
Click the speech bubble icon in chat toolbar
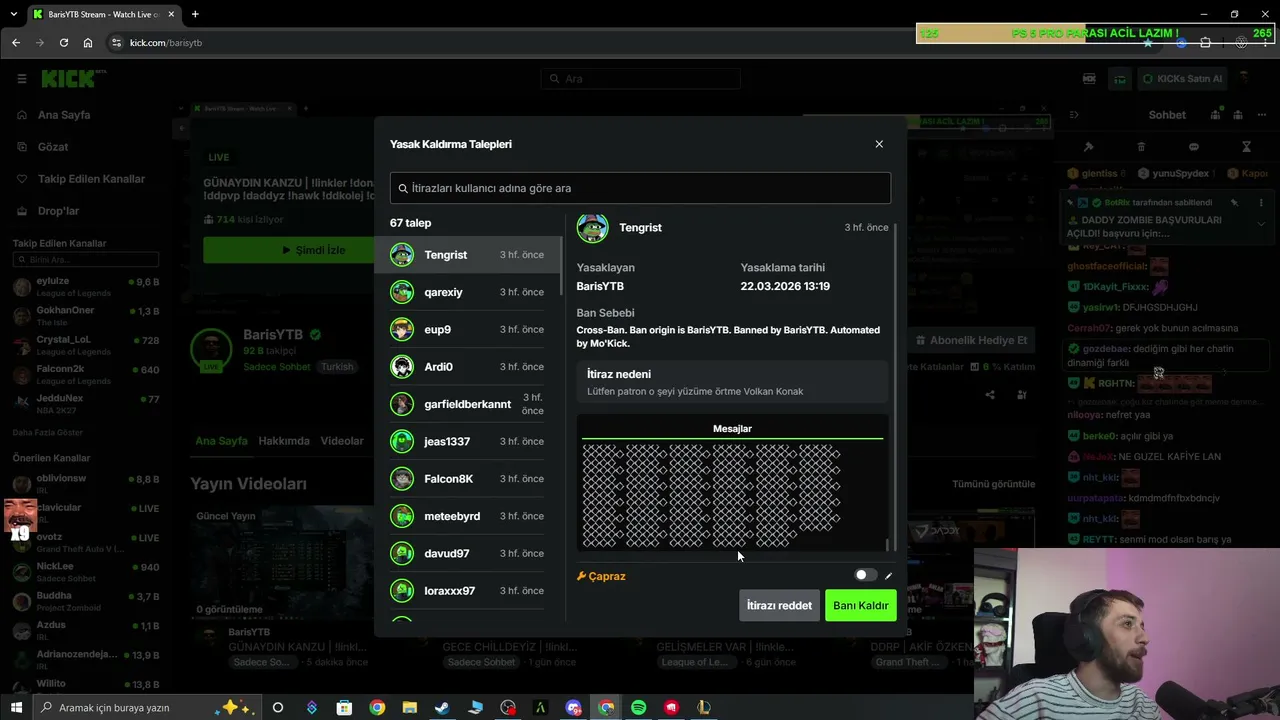click(1194, 147)
